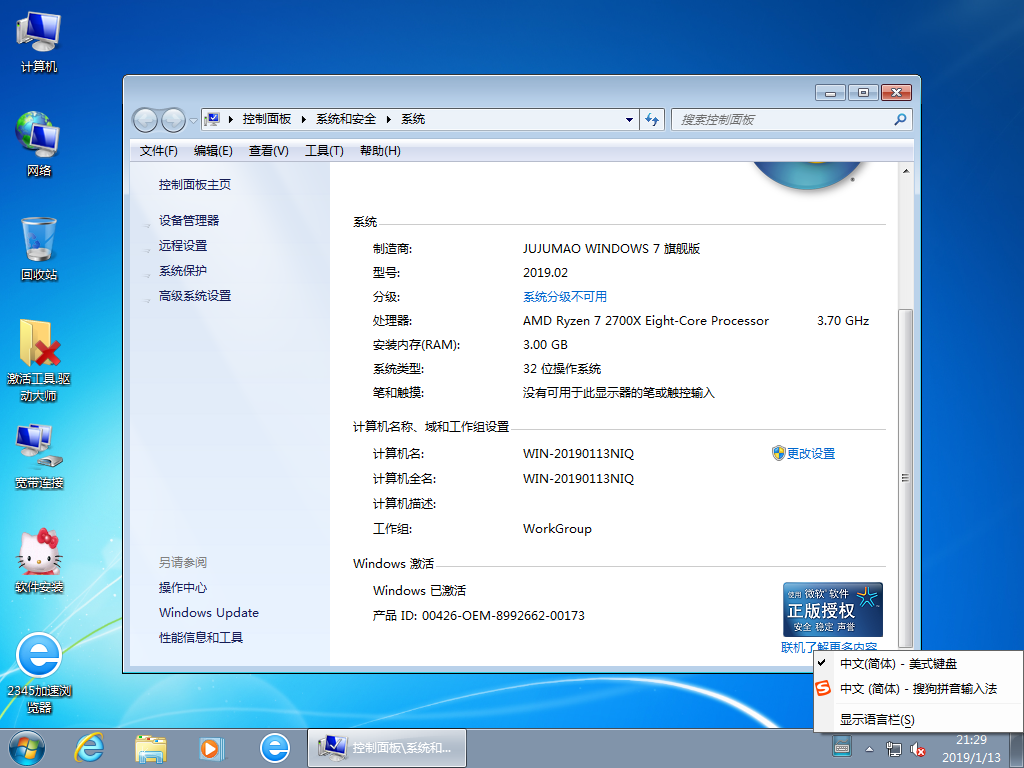Open the 激活工具驱动大师 folder icon

pyautogui.click(x=39, y=360)
